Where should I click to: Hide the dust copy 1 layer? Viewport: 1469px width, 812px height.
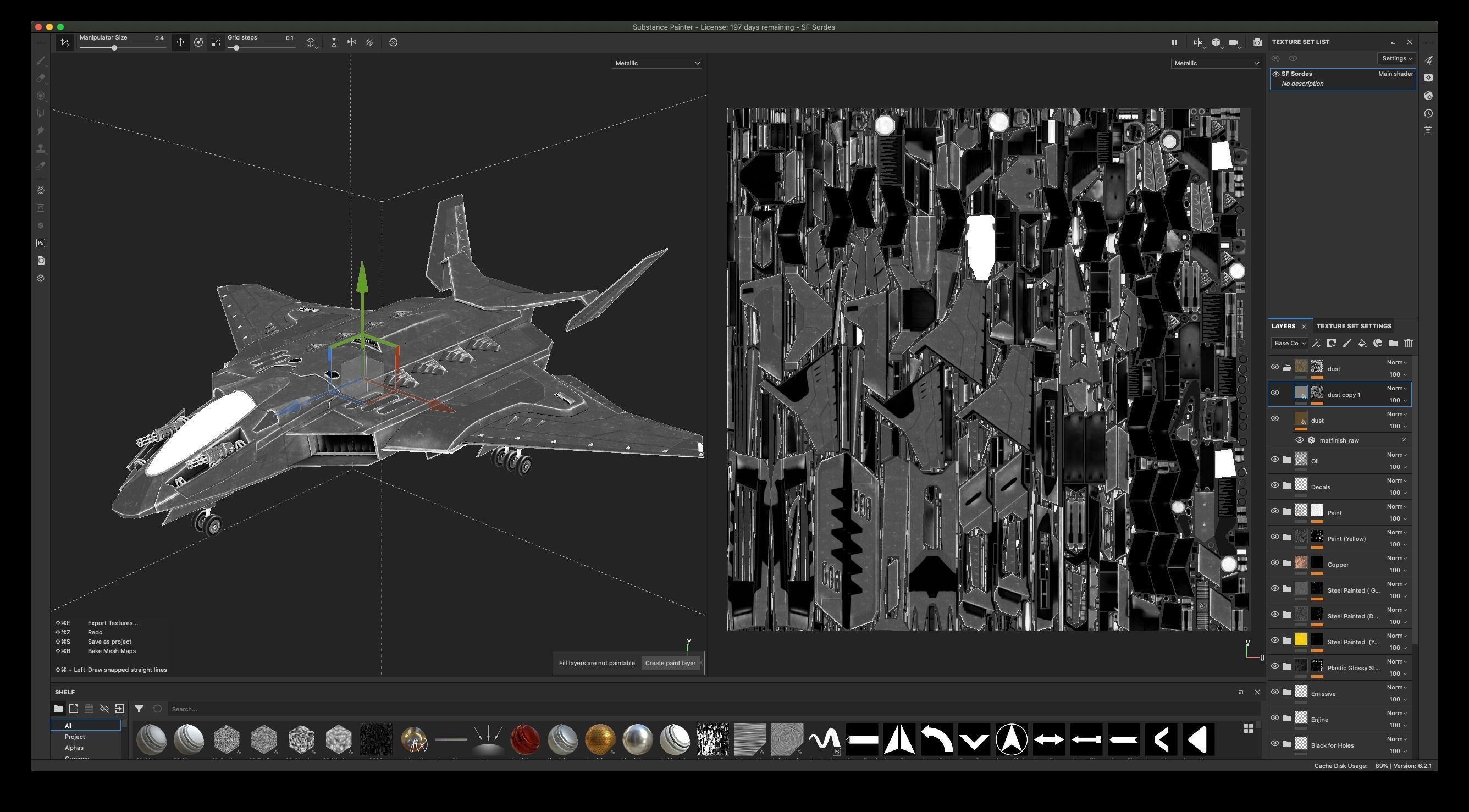point(1274,393)
